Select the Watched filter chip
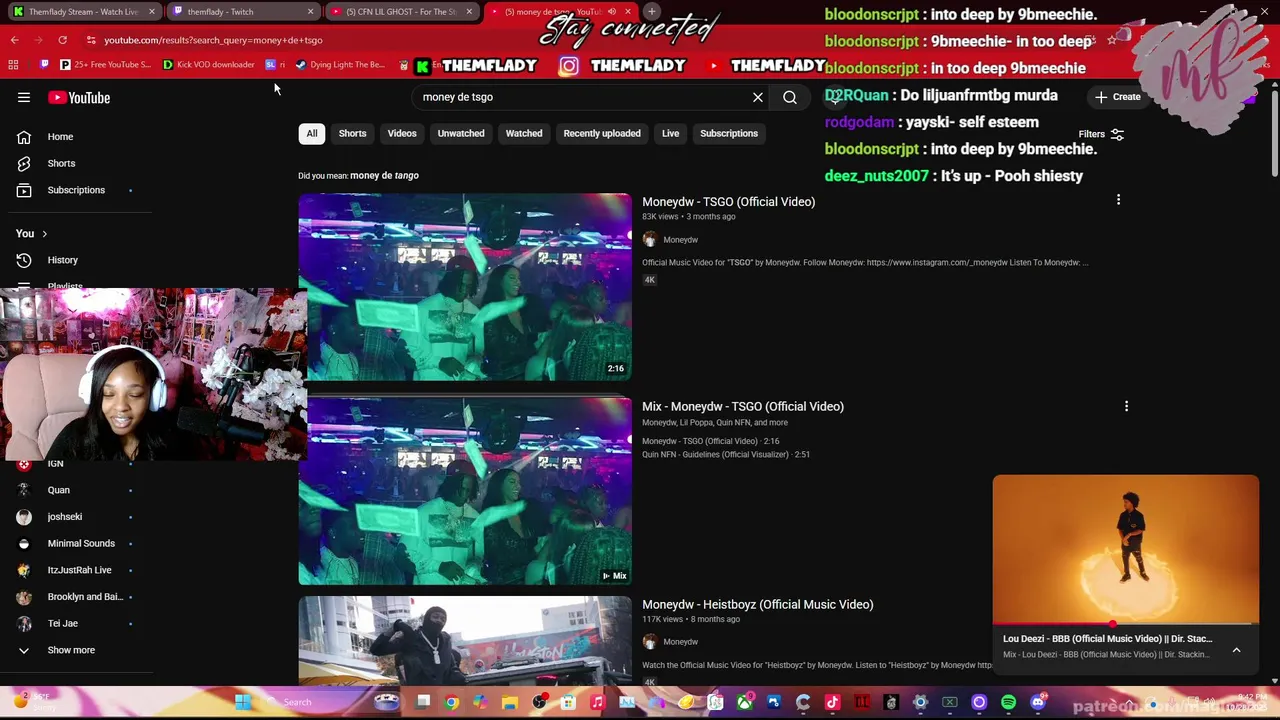The height and width of the screenshot is (720, 1280). pyautogui.click(x=524, y=133)
